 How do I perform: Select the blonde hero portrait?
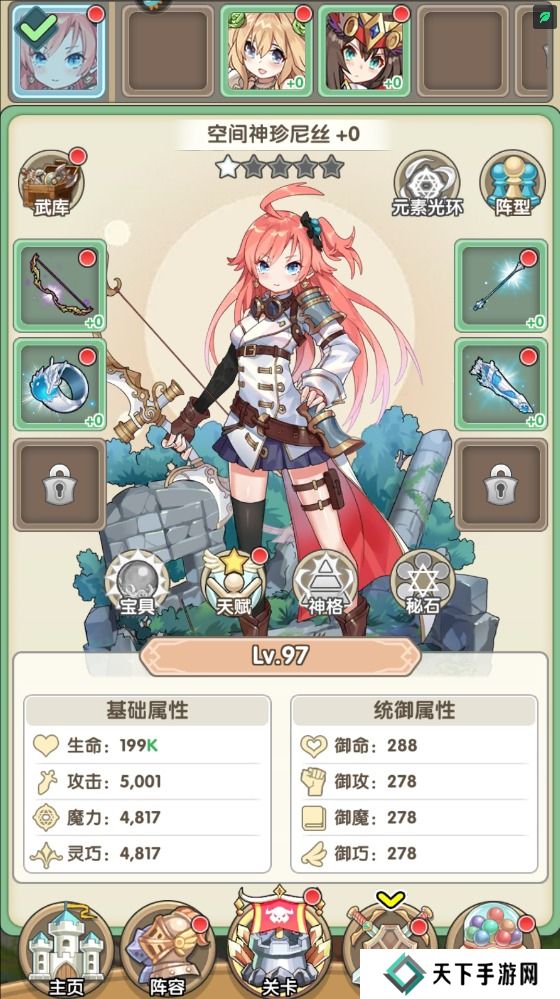pyautogui.click(x=266, y=50)
